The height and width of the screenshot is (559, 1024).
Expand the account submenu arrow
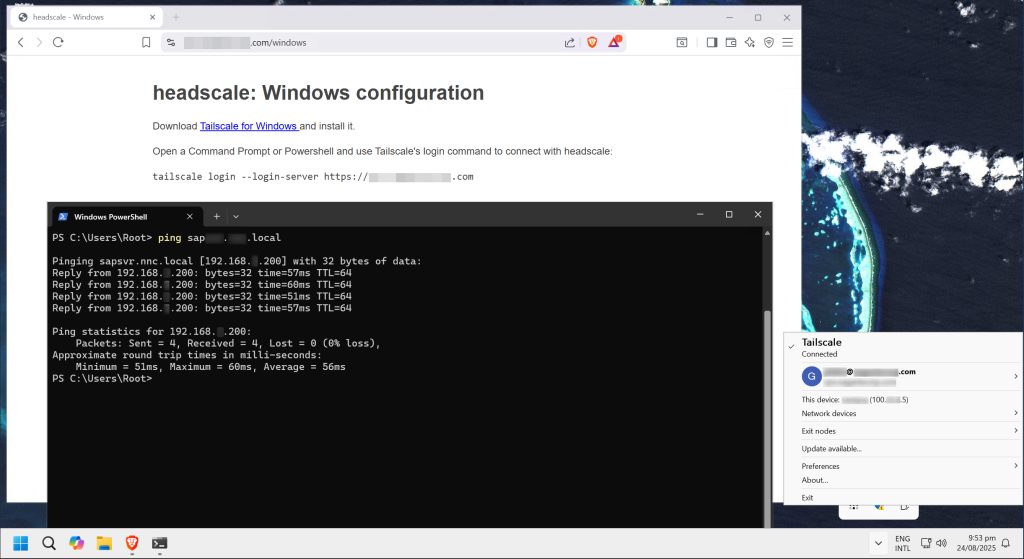point(1016,376)
